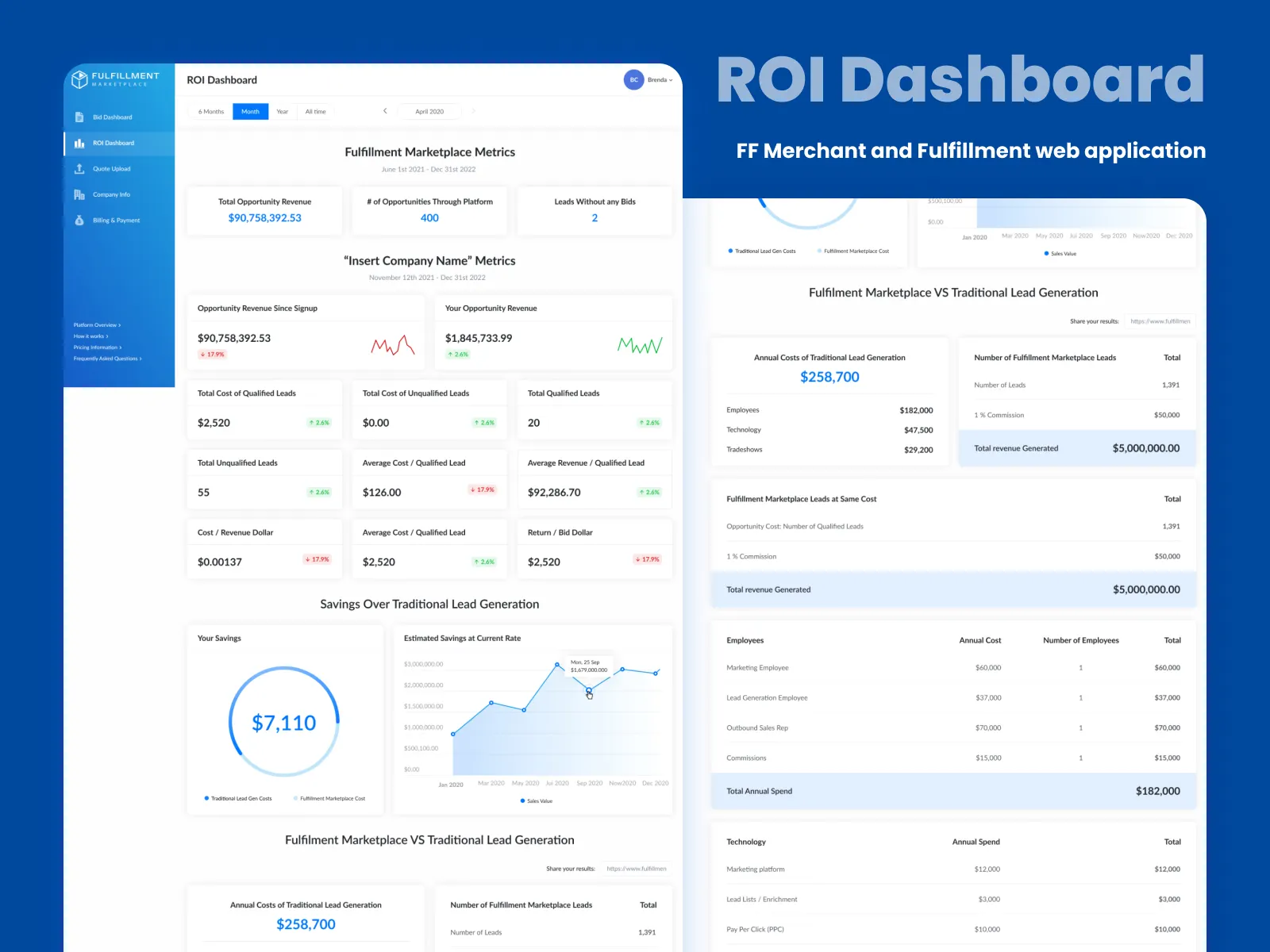Click Opportunity Cost: Number of Qualified Leads row
The width and height of the screenshot is (1270, 952).
click(953, 527)
